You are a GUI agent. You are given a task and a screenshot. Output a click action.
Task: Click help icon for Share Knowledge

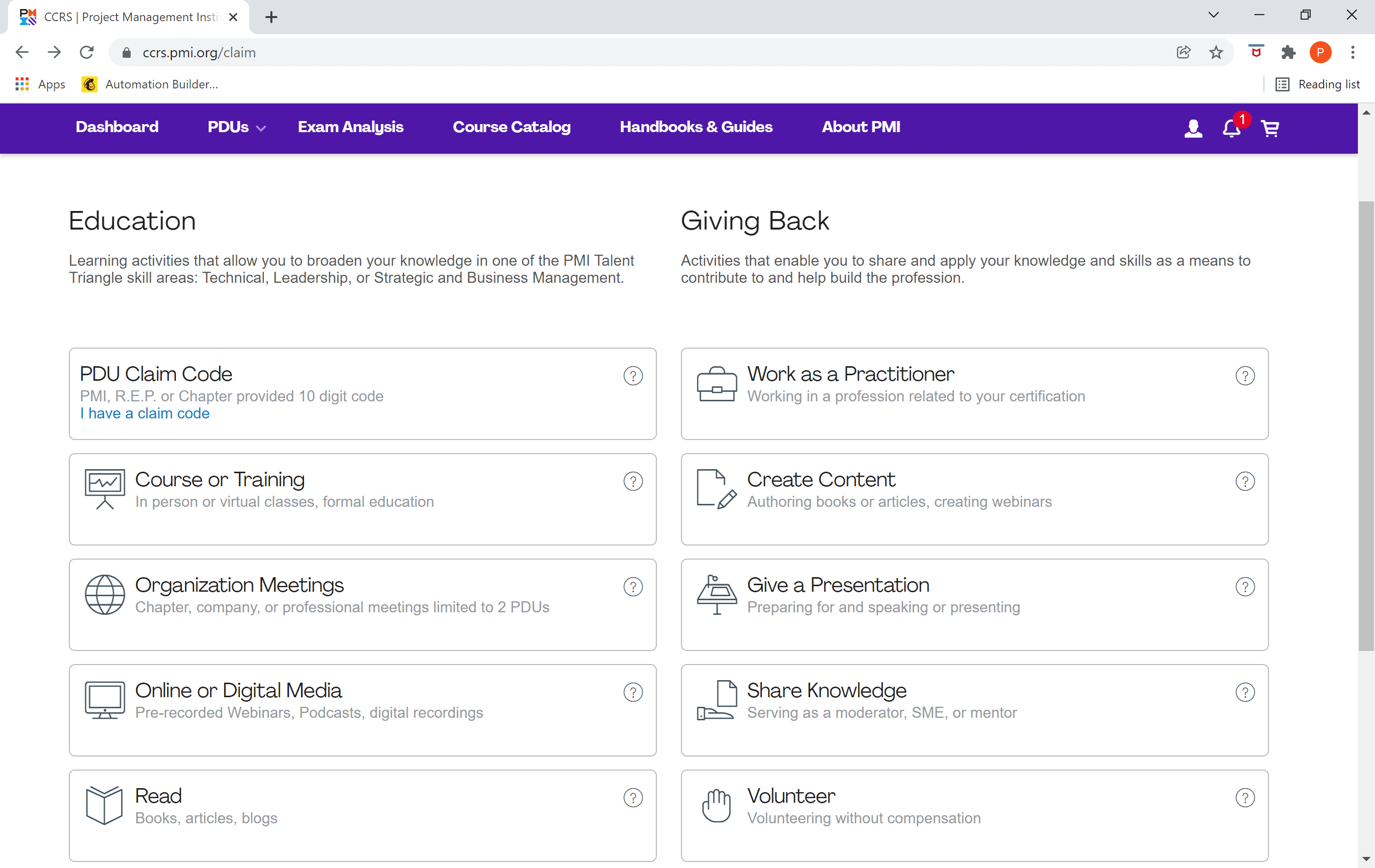click(1245, 692)
